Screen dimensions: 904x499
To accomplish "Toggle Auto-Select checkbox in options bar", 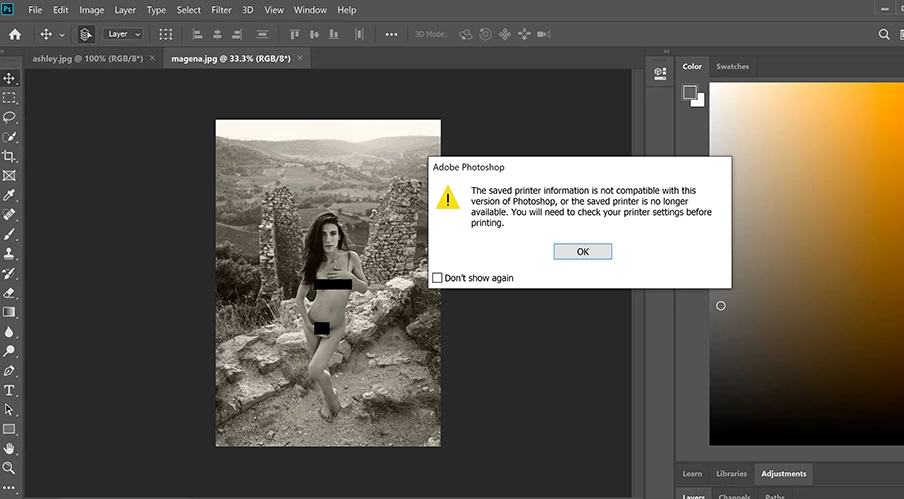I will [87, 34].
